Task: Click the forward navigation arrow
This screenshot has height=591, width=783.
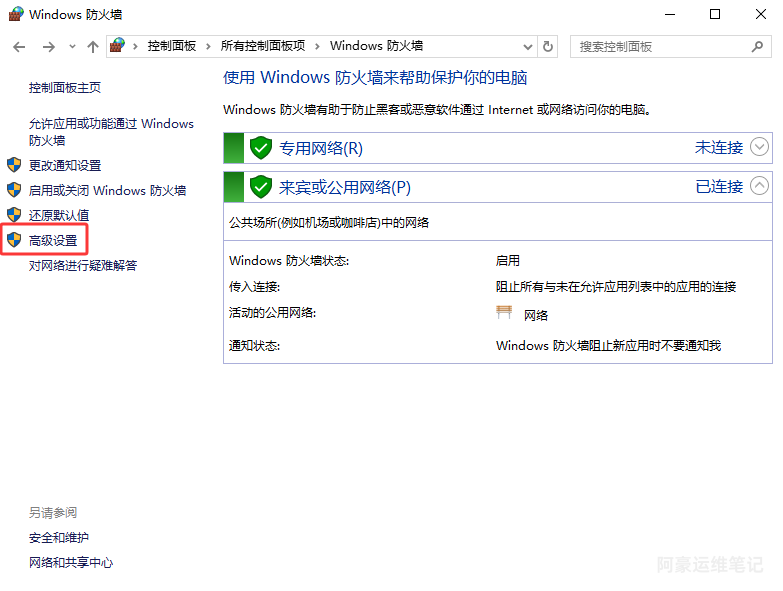Action: tap(47, 47)
